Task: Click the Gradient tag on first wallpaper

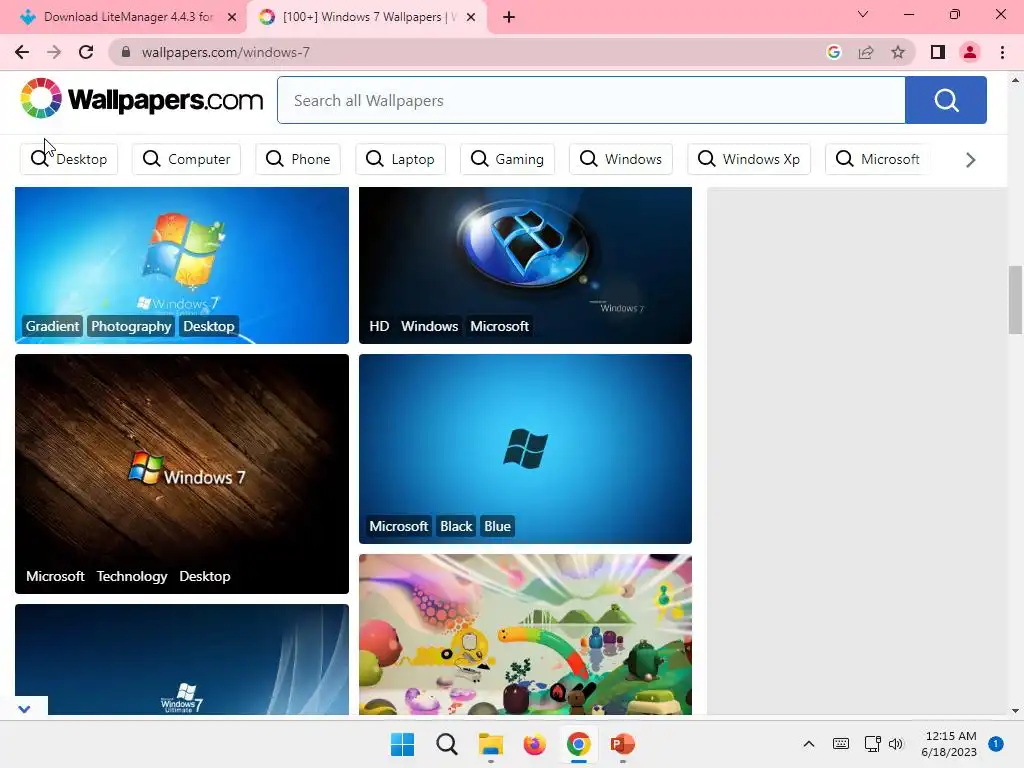Action: pos(52,326)
